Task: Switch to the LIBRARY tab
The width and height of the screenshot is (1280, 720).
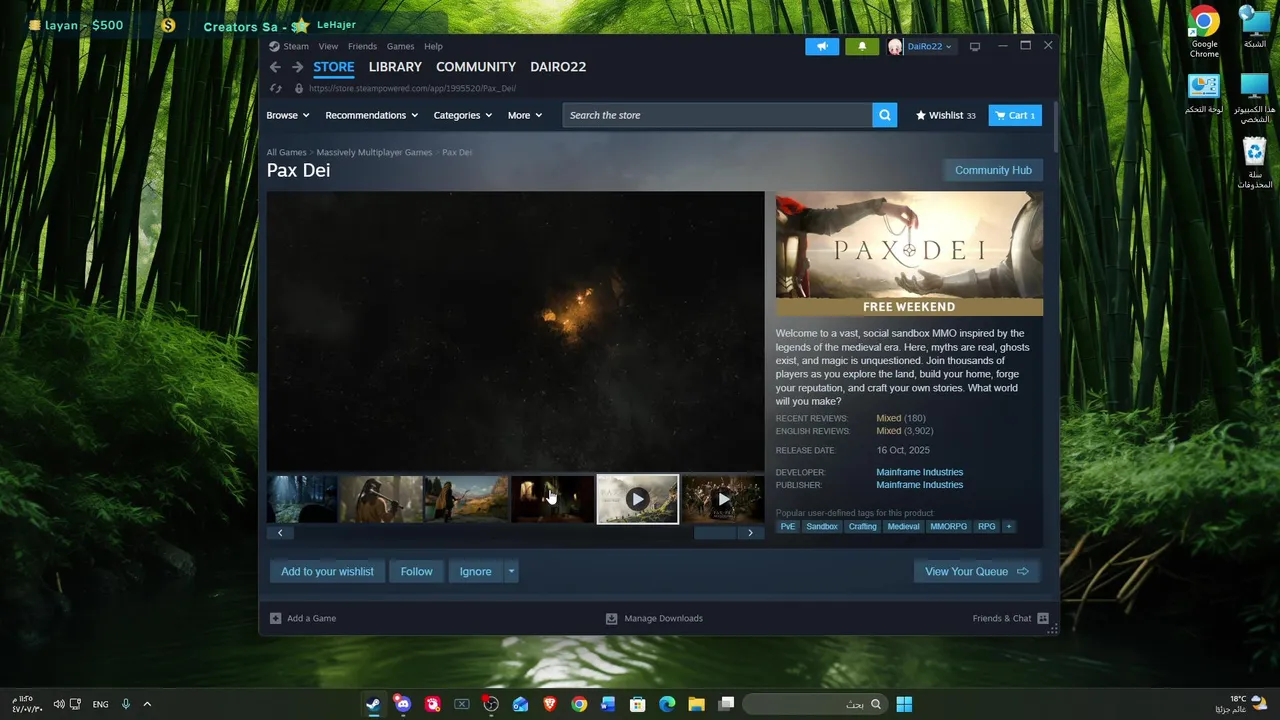Action: pyautogui.click(x=395, y=67)
